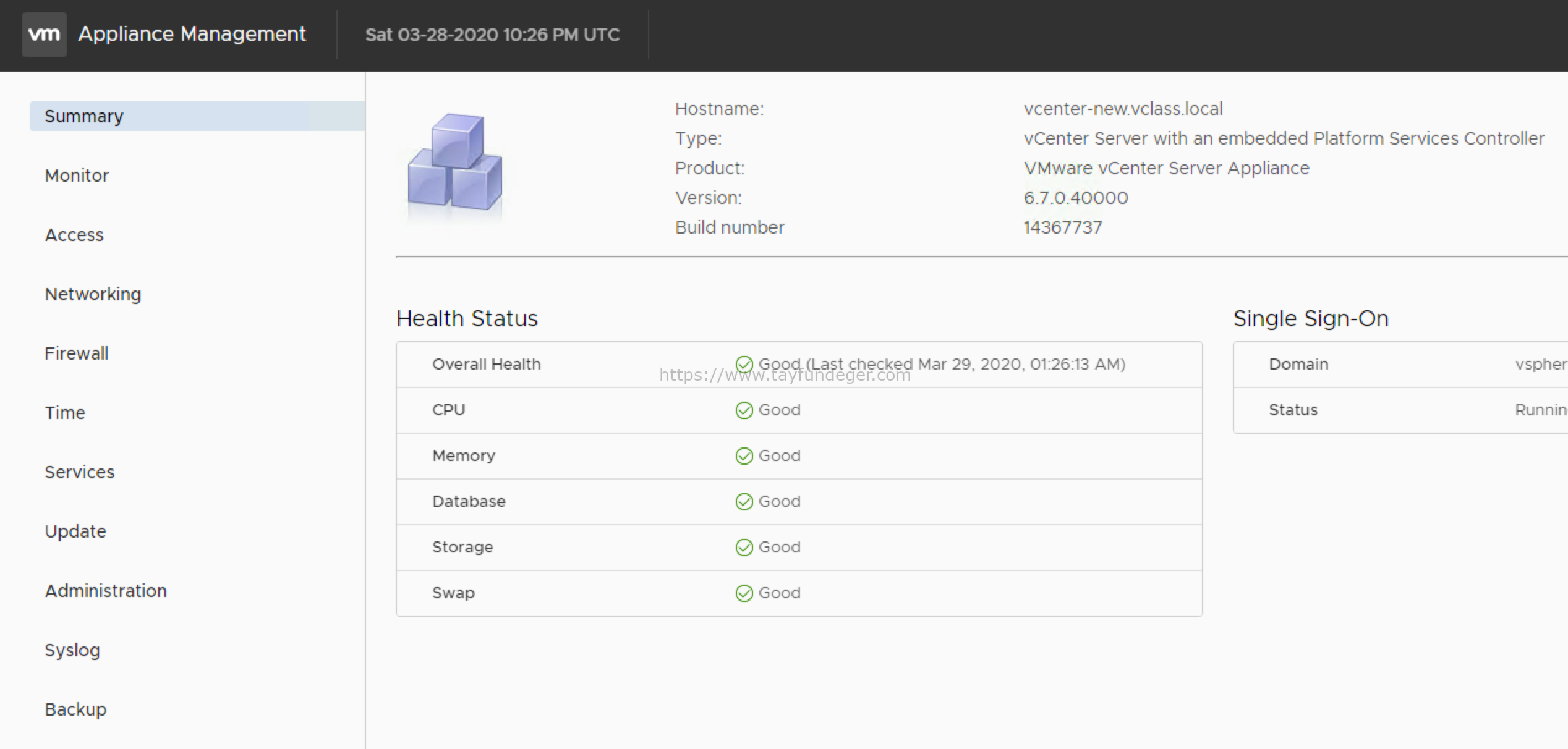Click the Storage Good status check icon

tap(744, 548)
